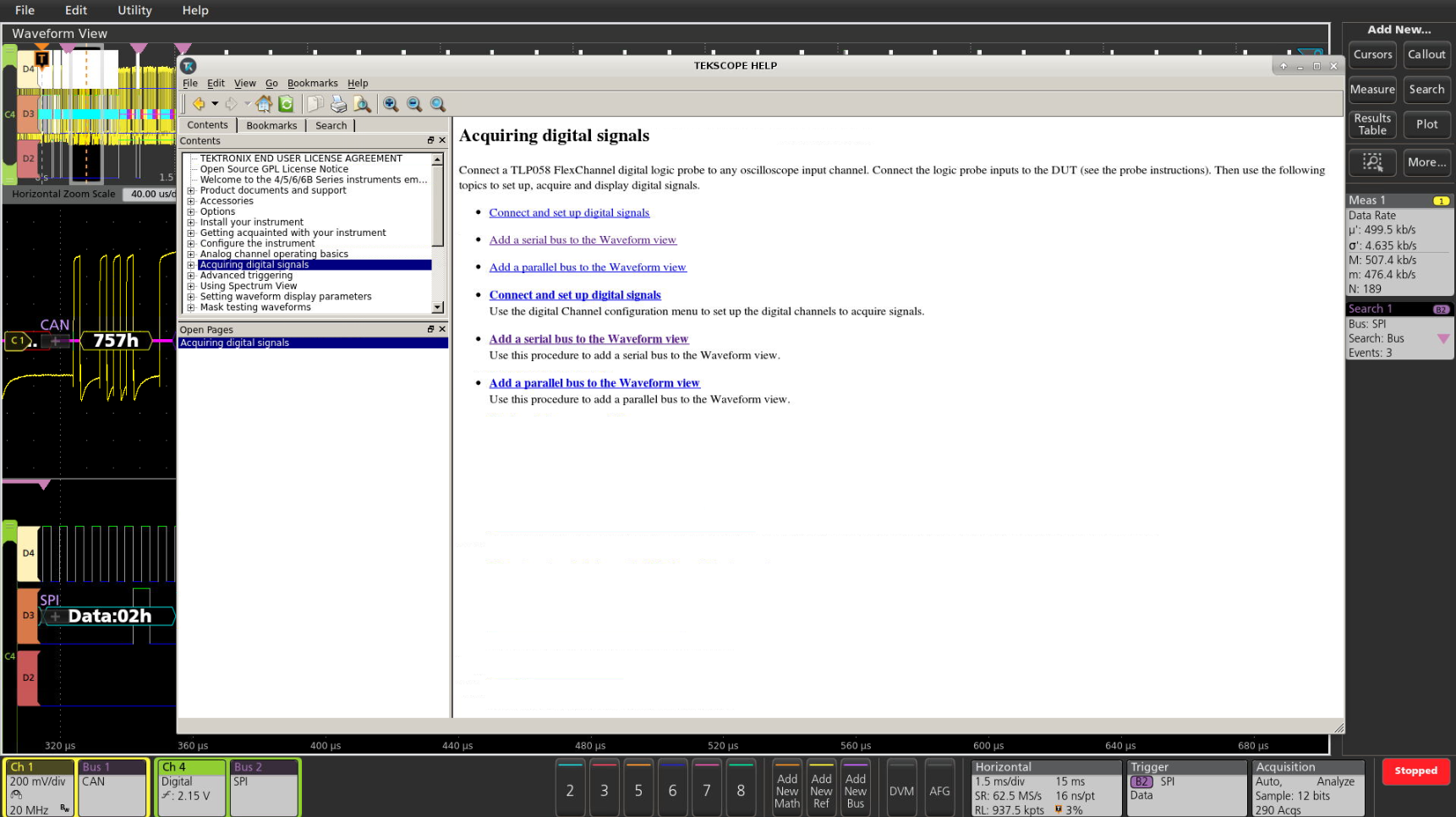This screenshot has width=1456, height=817.
Task: Open the Bookmarks menu in help window
Action: click(312, 83)
